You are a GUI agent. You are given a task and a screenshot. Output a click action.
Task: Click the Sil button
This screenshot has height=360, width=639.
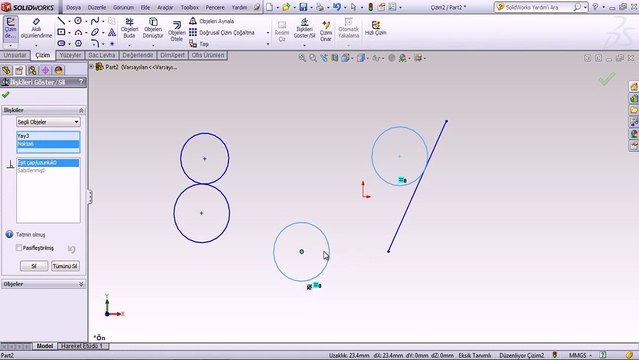(34, 266)
